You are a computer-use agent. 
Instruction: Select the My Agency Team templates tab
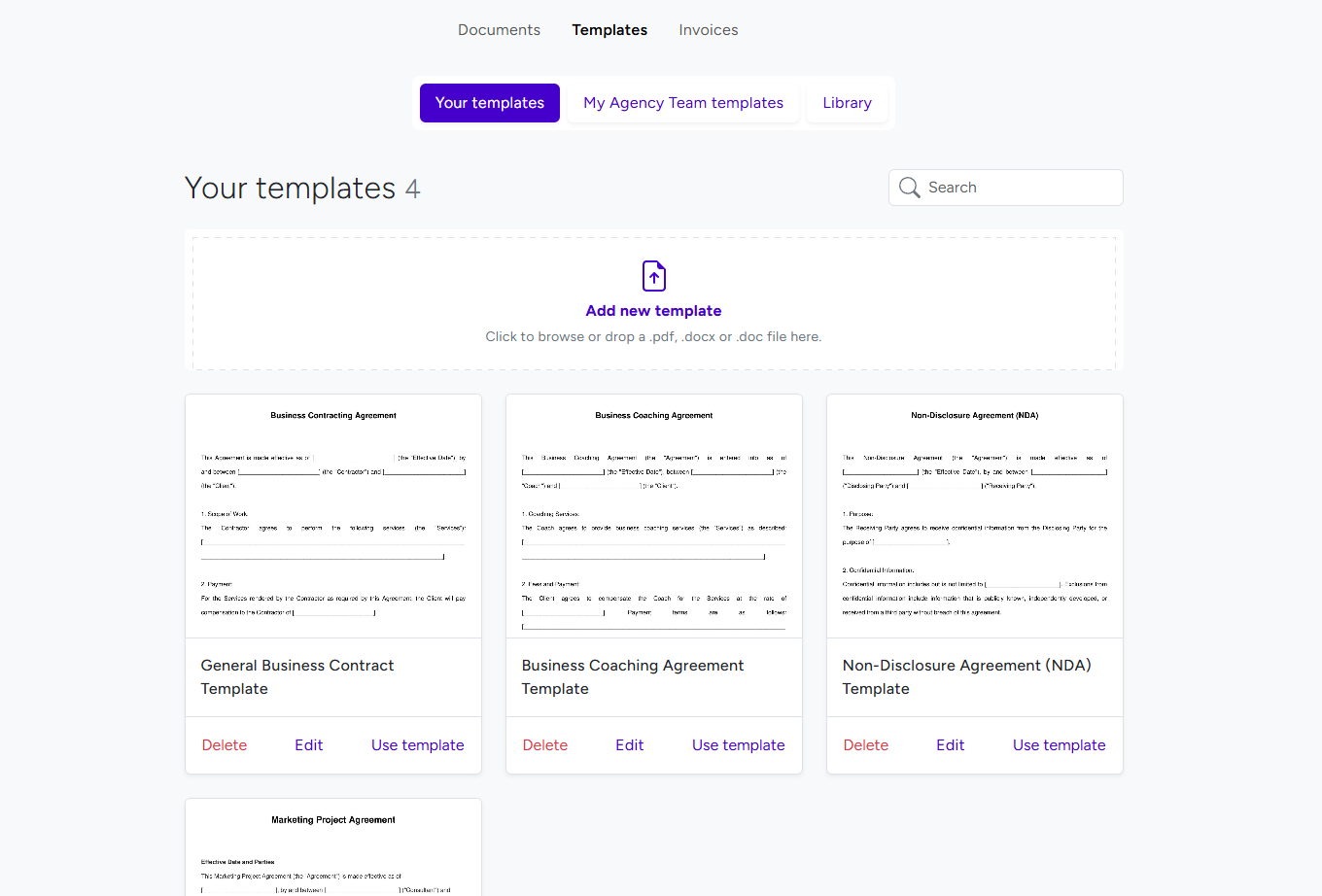pos(682,102)
